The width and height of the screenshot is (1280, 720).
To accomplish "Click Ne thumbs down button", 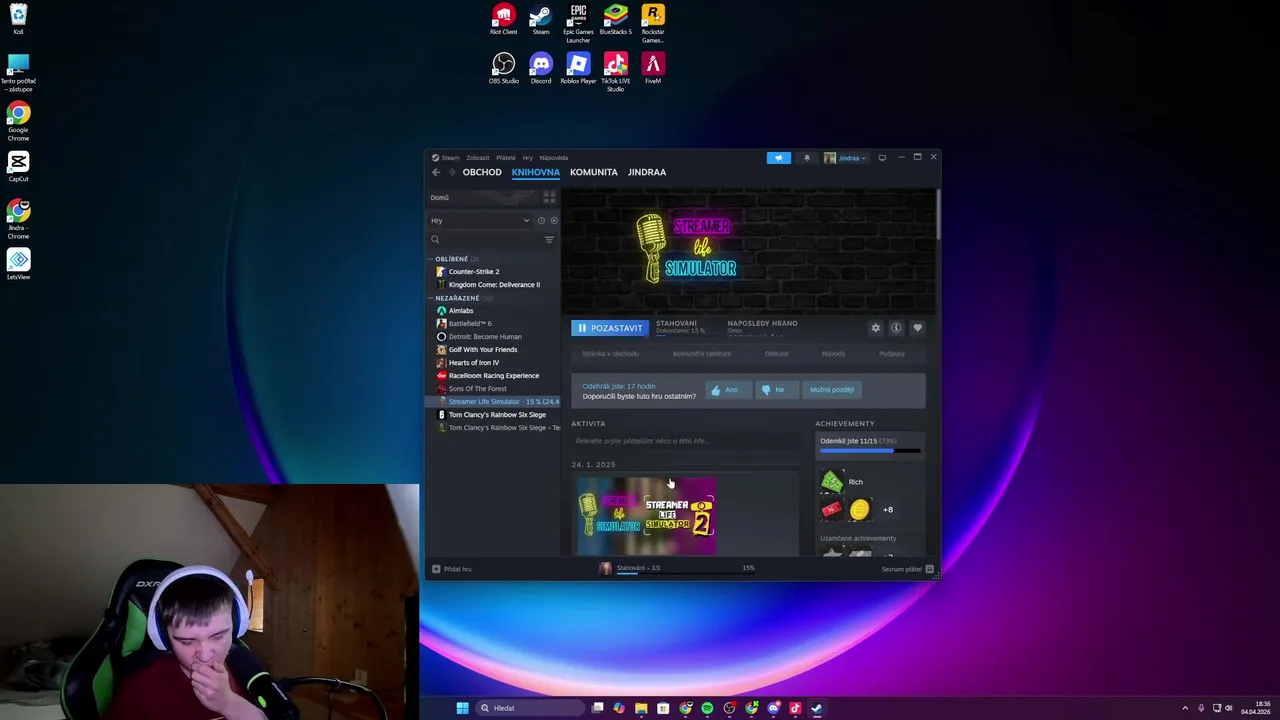I will 776,390.
